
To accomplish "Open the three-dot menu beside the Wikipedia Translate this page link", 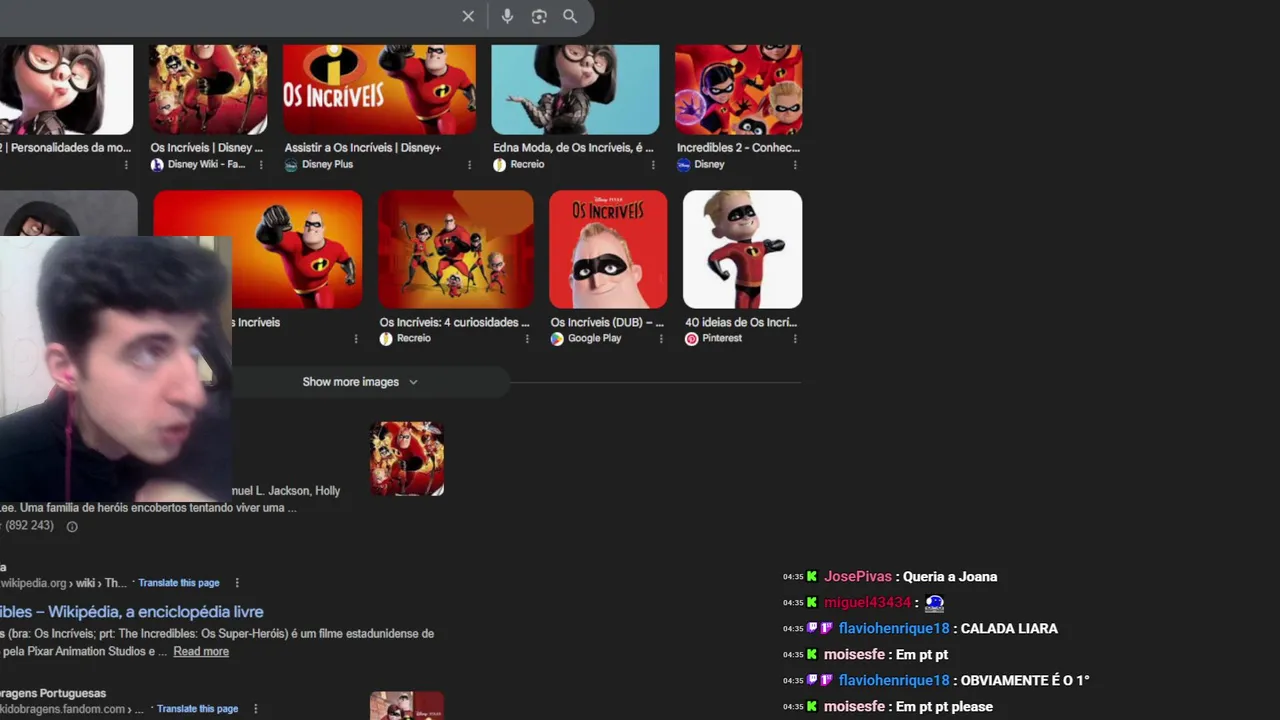I will pyautogui.click(x=237, y=583).
